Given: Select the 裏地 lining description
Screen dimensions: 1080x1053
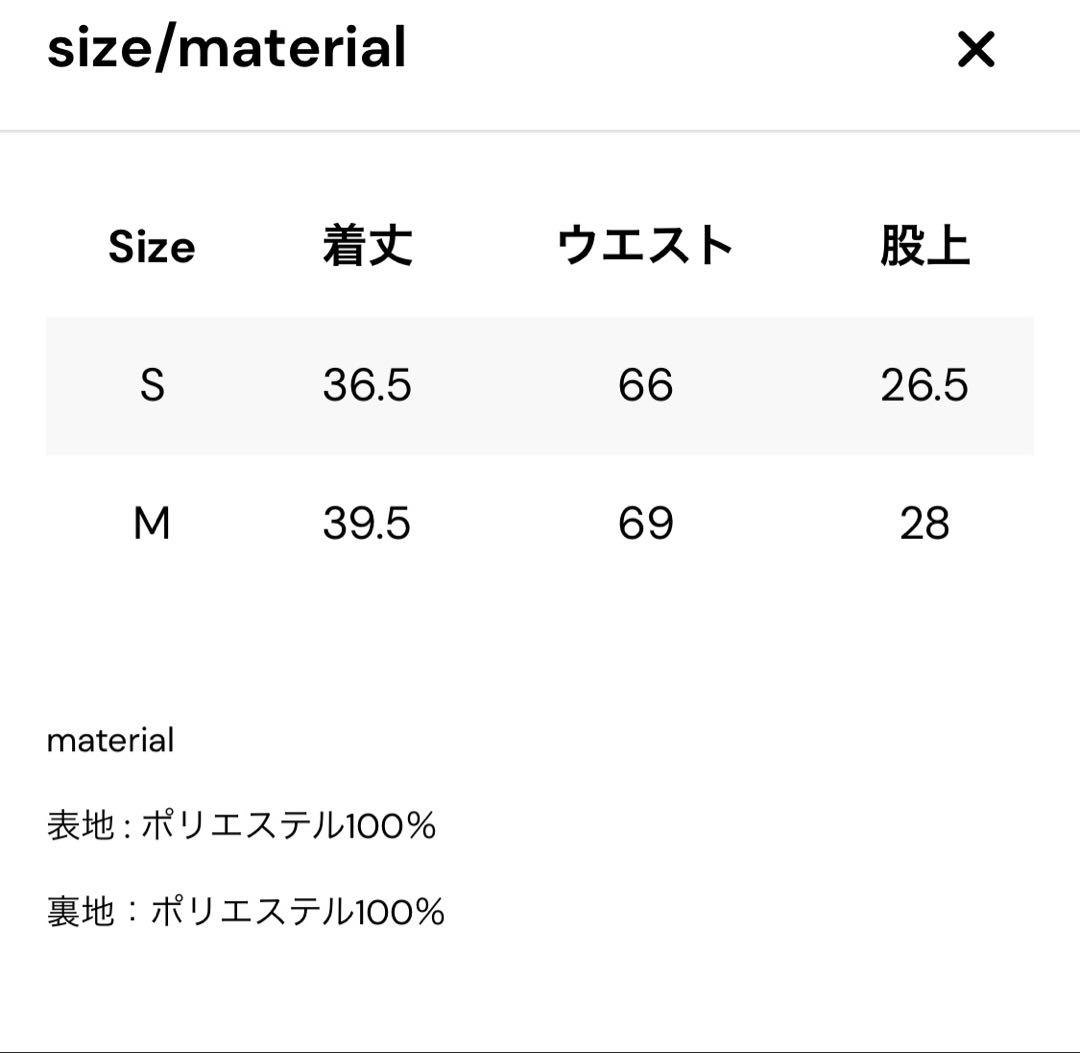Looking at the screenshot, I should (247, 912).
